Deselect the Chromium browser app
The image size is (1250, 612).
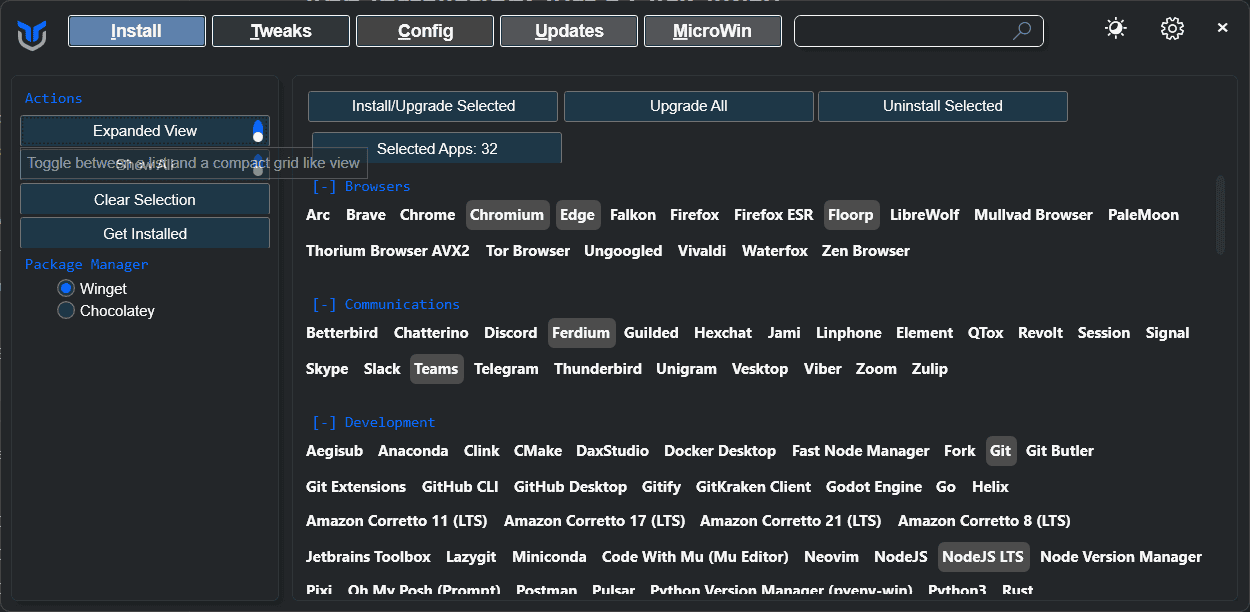pos(507,215)
